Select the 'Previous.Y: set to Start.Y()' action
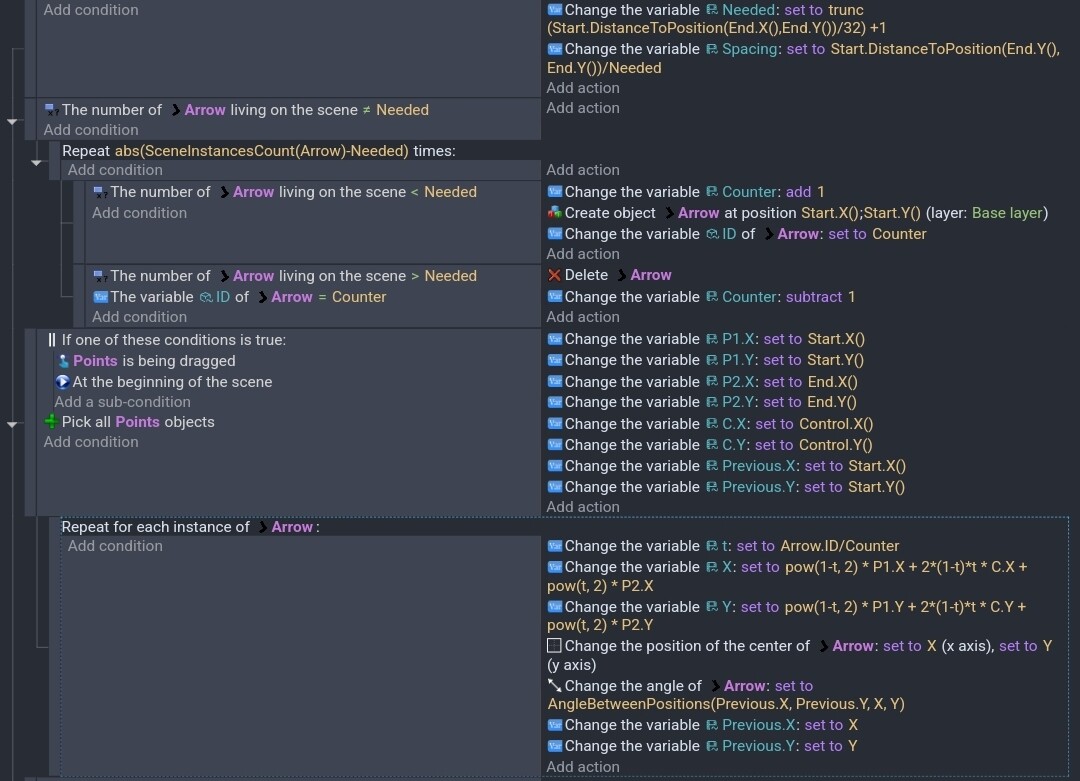 (726, 487)
